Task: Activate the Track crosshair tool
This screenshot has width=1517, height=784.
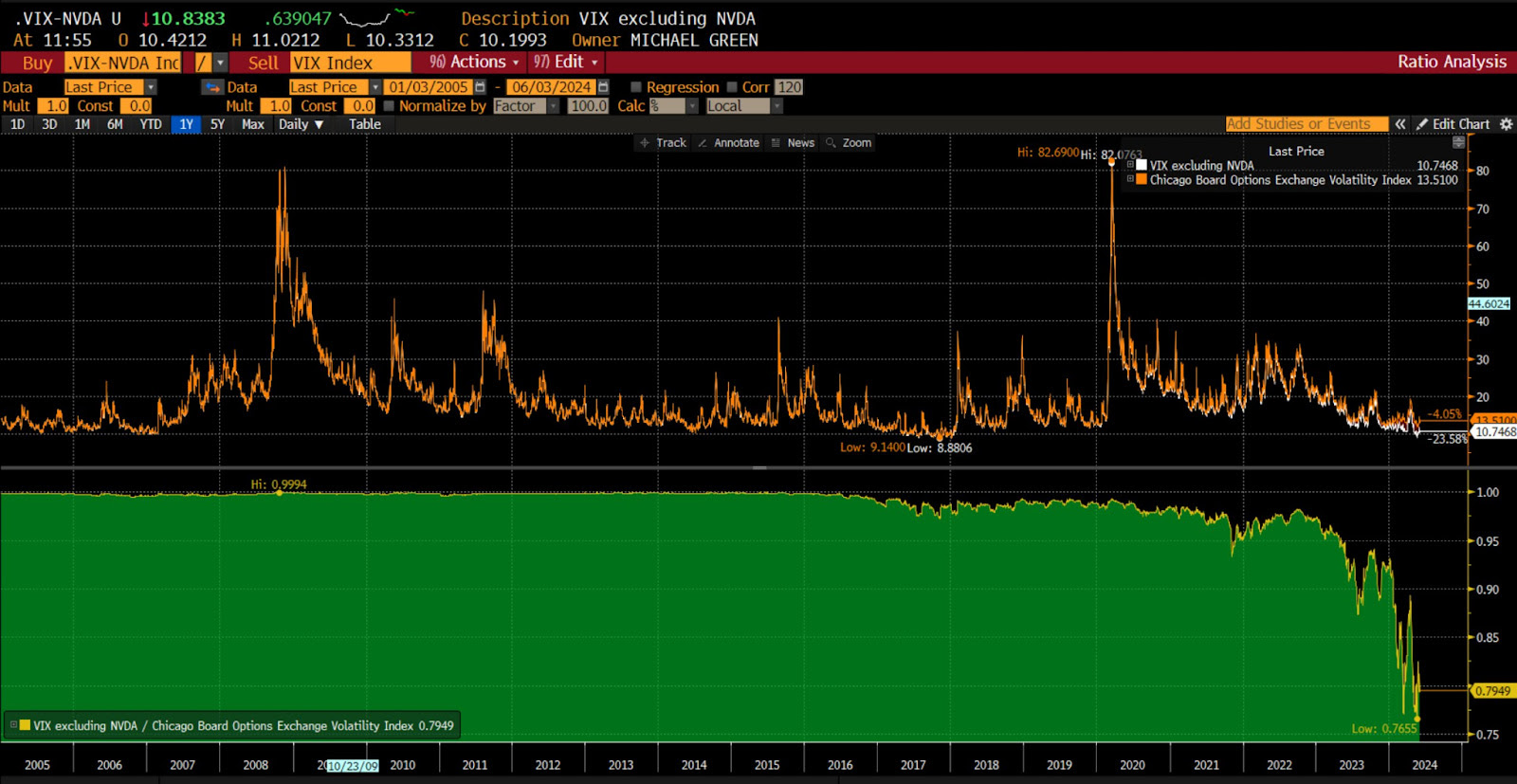Action: pos(662,143)
